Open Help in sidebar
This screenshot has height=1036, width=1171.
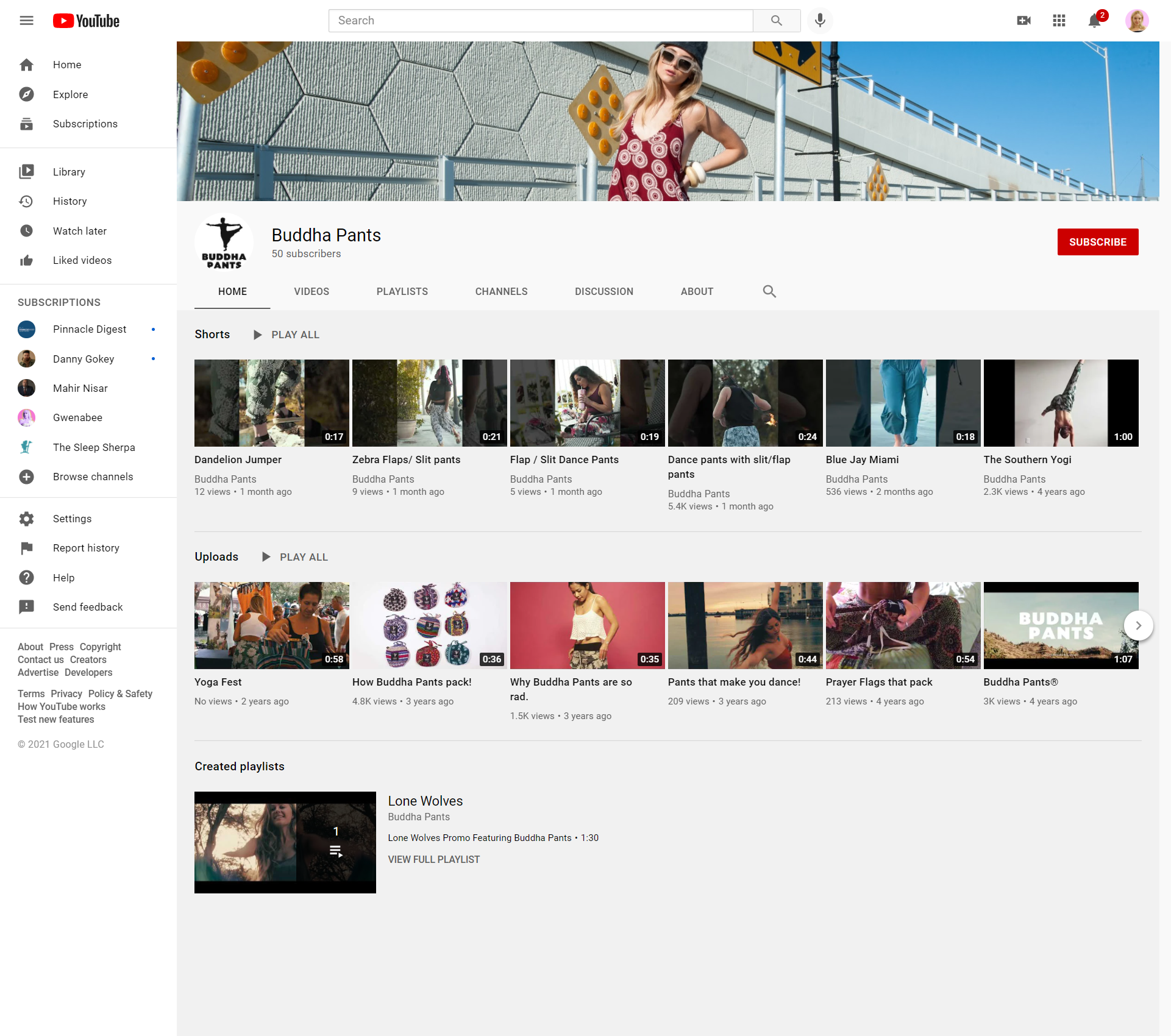point(88,578)
